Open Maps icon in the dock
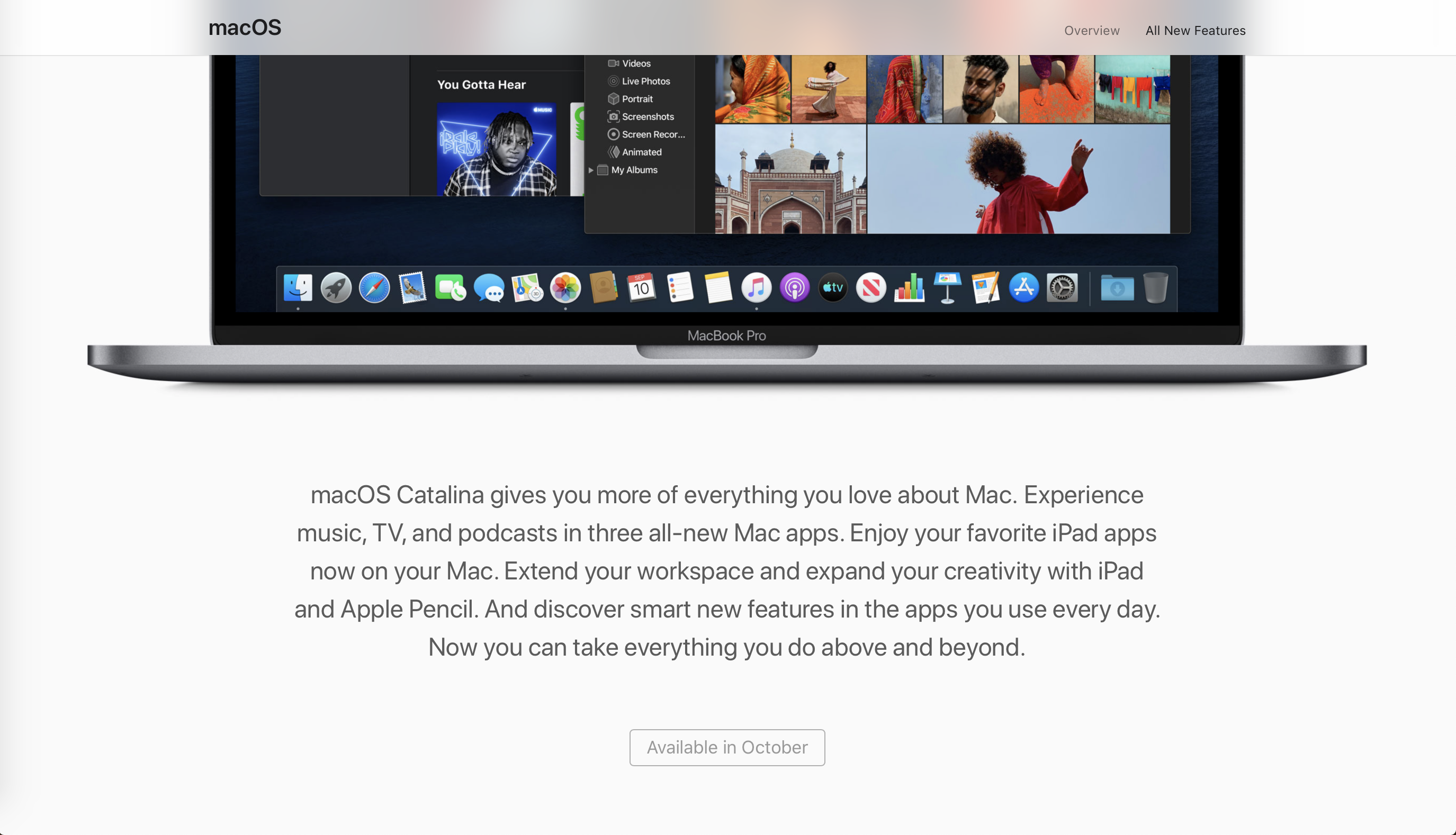The height and width of the screenshot is (835, 1456). coord(527,287)
